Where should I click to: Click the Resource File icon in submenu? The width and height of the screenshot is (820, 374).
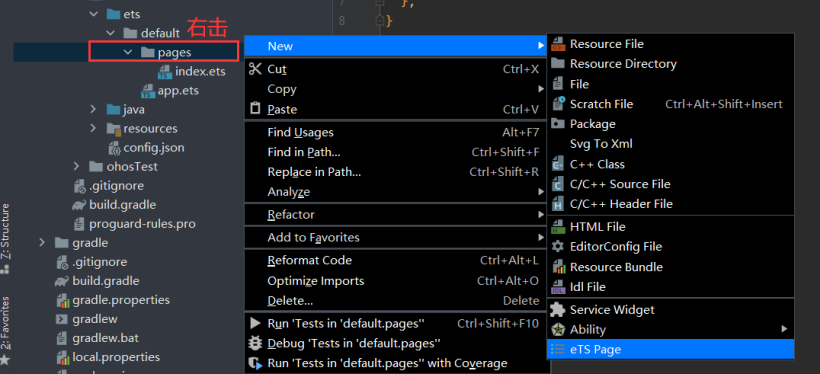pos(558,44)
